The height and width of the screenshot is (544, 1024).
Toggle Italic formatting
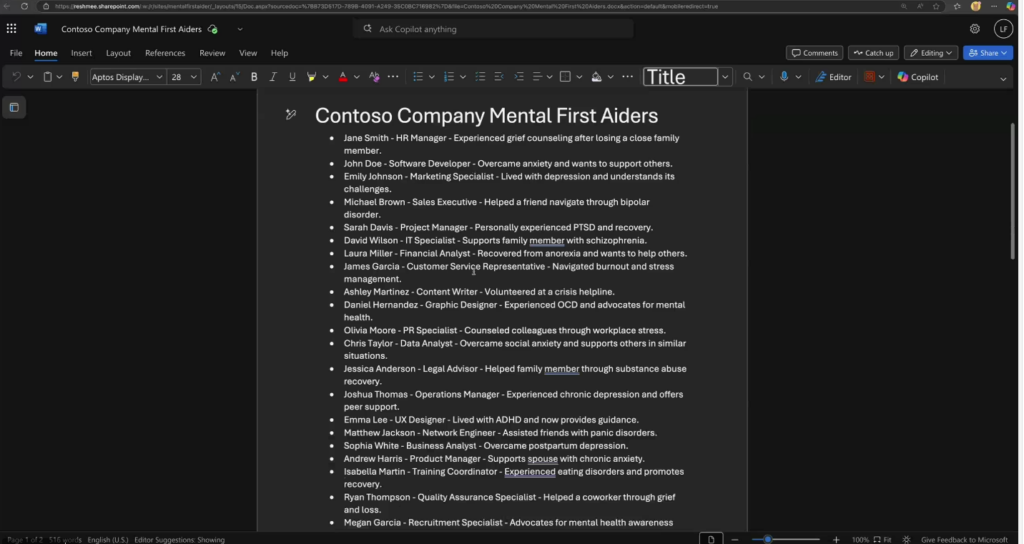[x=273, y=77]
